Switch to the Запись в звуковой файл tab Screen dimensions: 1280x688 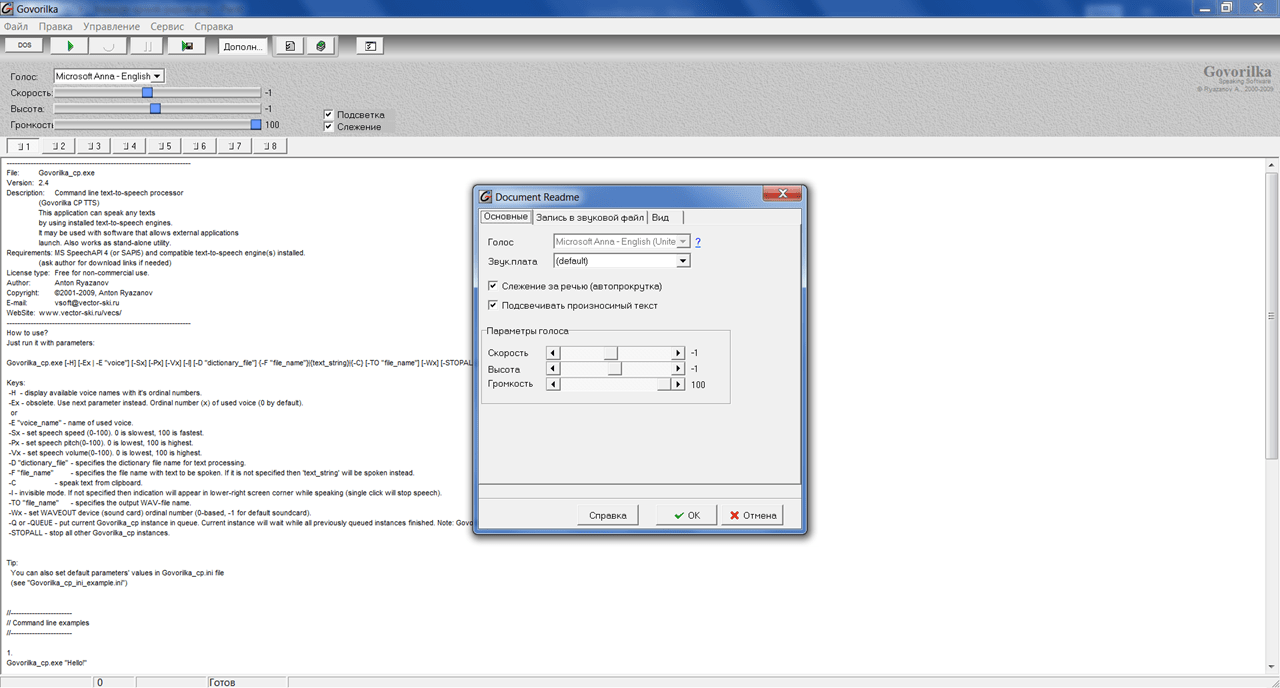point(590,217)
